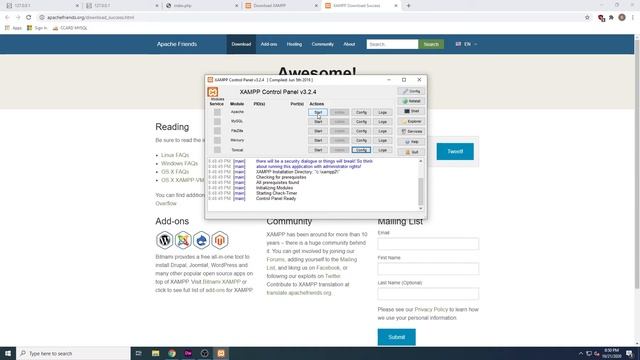Switch to the Download XAMPP tab
The width and height of the screenshot is (640, 360).
tap(281, 6)
